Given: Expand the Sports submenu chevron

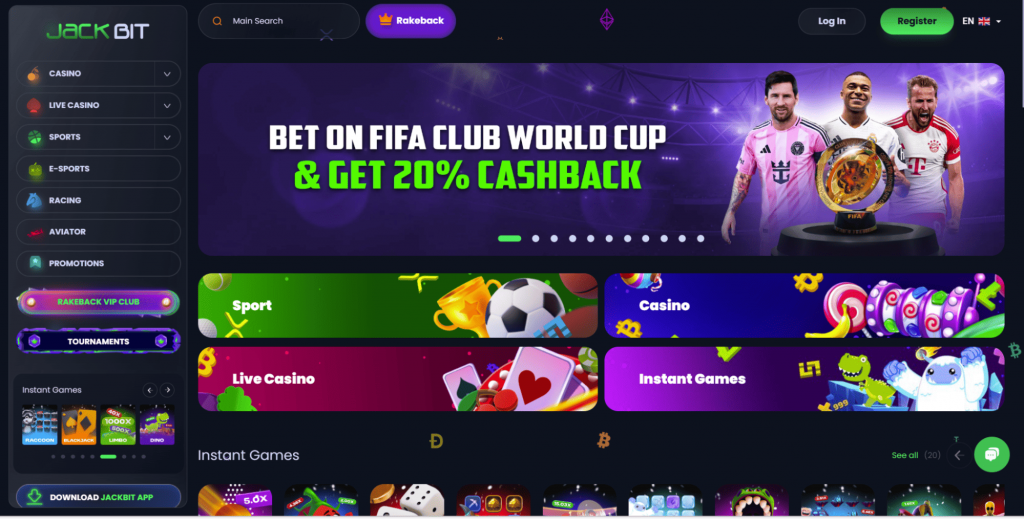Looking at the screenshot, I should tap(167, 137).
